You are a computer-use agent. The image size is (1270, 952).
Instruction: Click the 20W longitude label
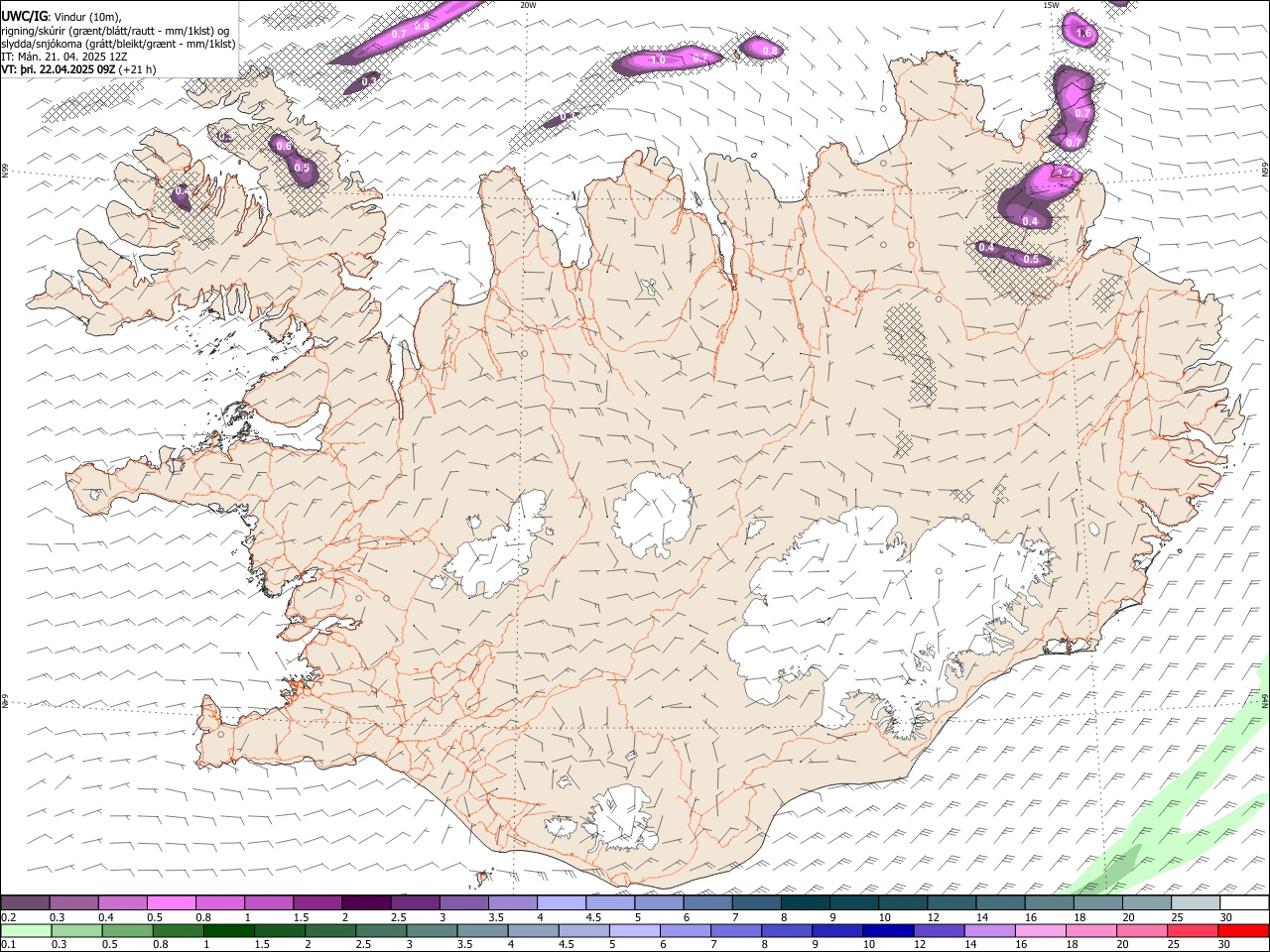pyautogui.click(x=528, y=5)
